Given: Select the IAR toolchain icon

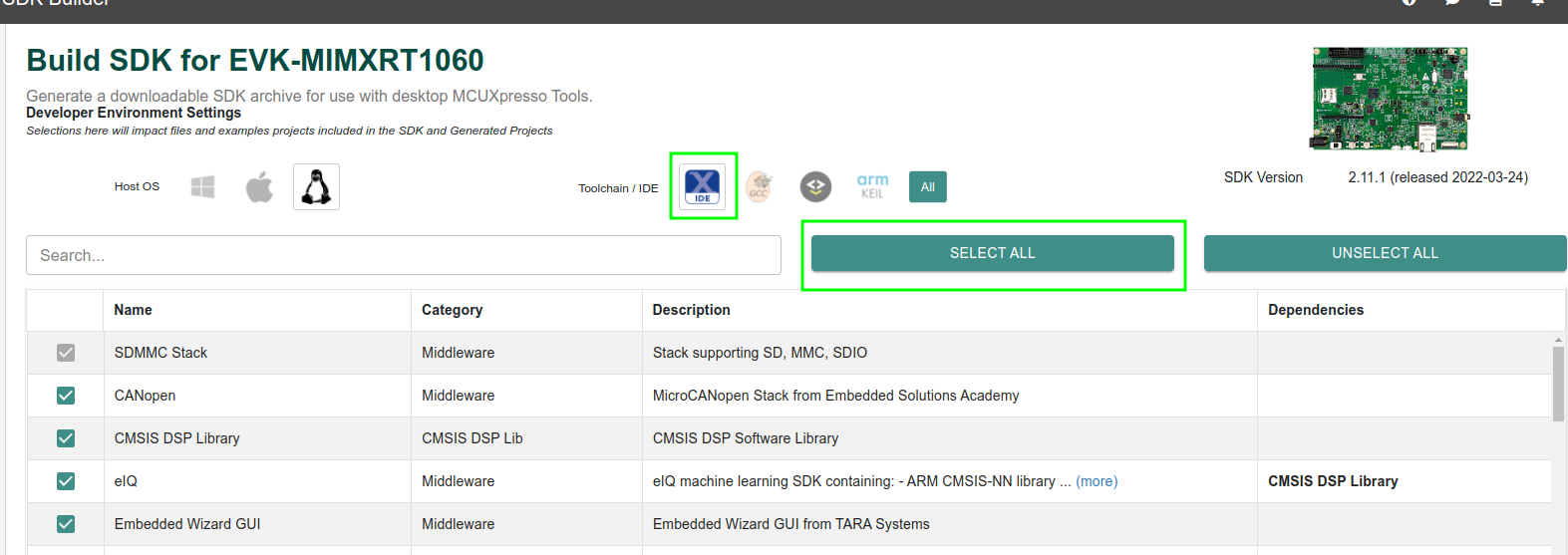Looking at the screenshot, I should 815,186.
